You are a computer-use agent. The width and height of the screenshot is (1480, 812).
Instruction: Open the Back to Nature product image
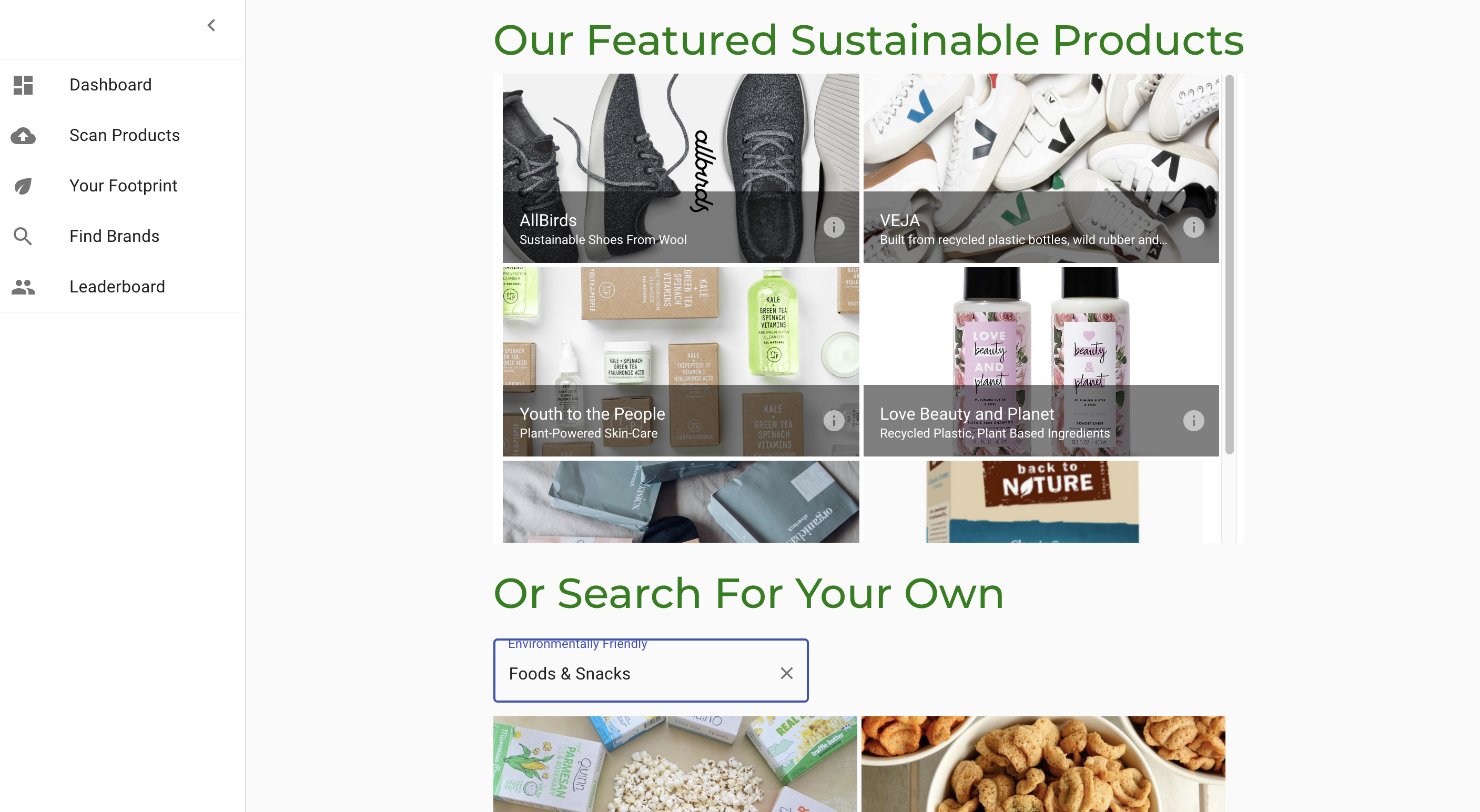pyautogui.click(x=1032, y=501)
